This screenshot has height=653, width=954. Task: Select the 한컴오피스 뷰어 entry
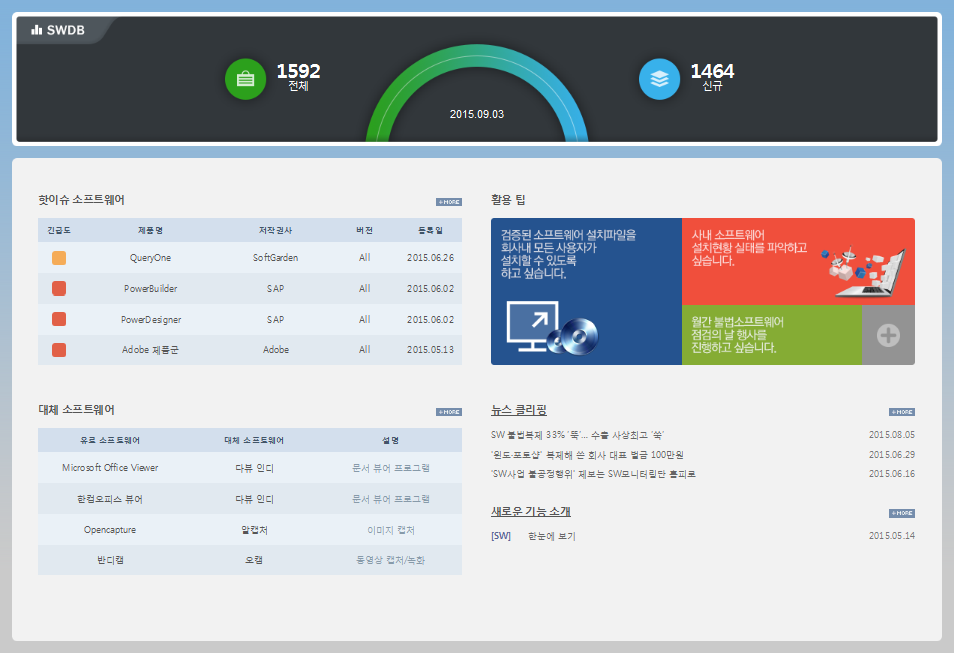(110, 499)
